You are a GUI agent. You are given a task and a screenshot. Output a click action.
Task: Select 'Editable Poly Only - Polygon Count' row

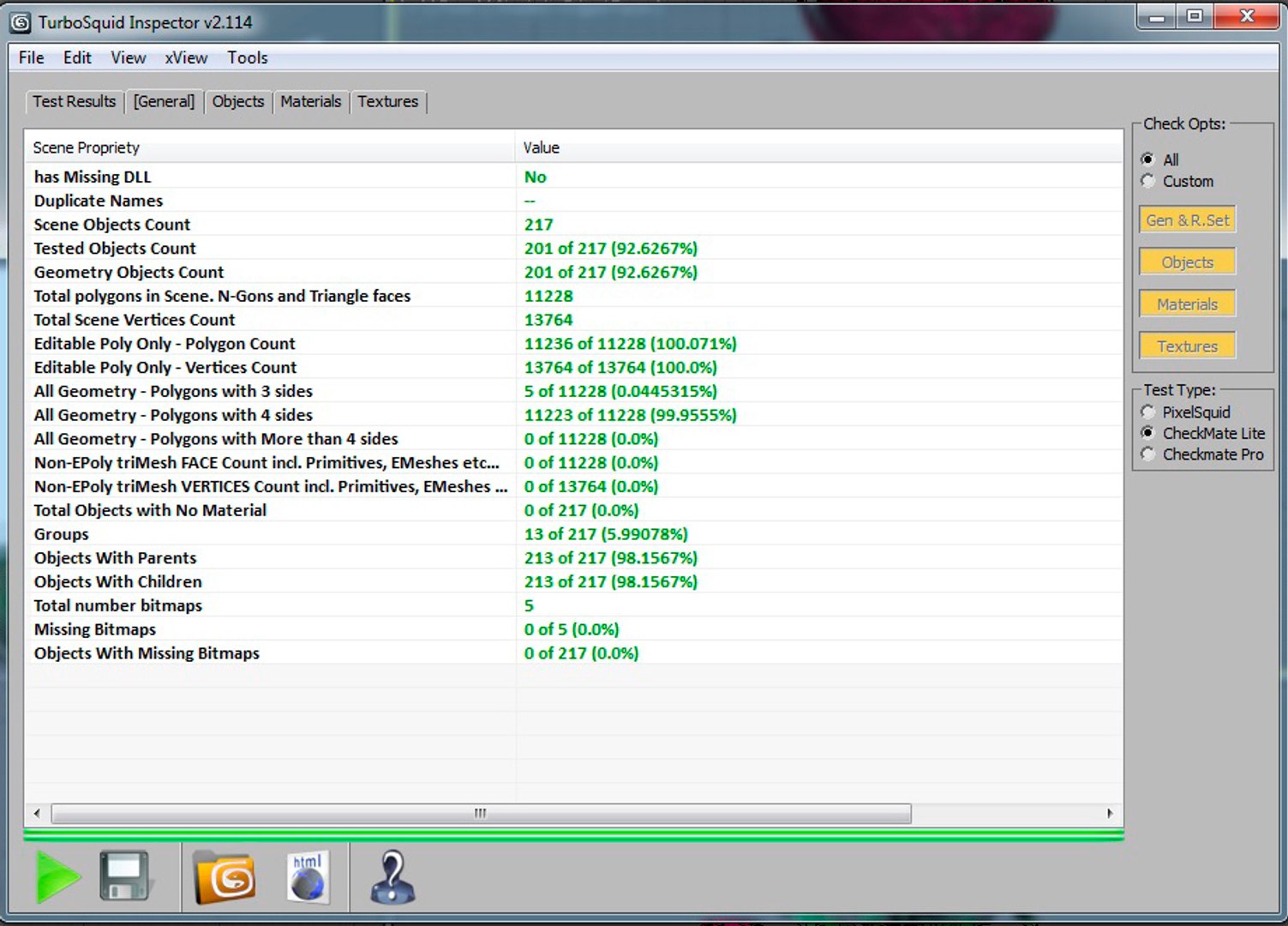[574, 344]
